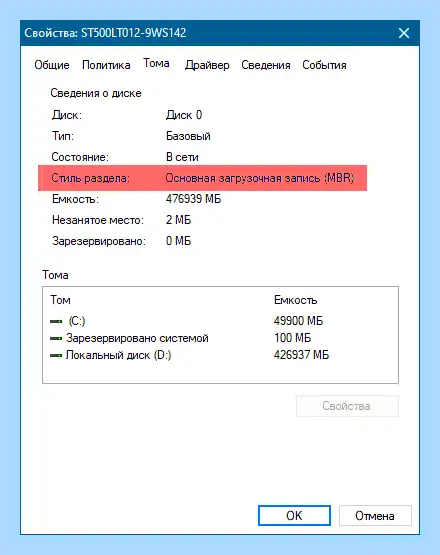
Task: Select the (C:) volume icon
Action: point(56,321)
